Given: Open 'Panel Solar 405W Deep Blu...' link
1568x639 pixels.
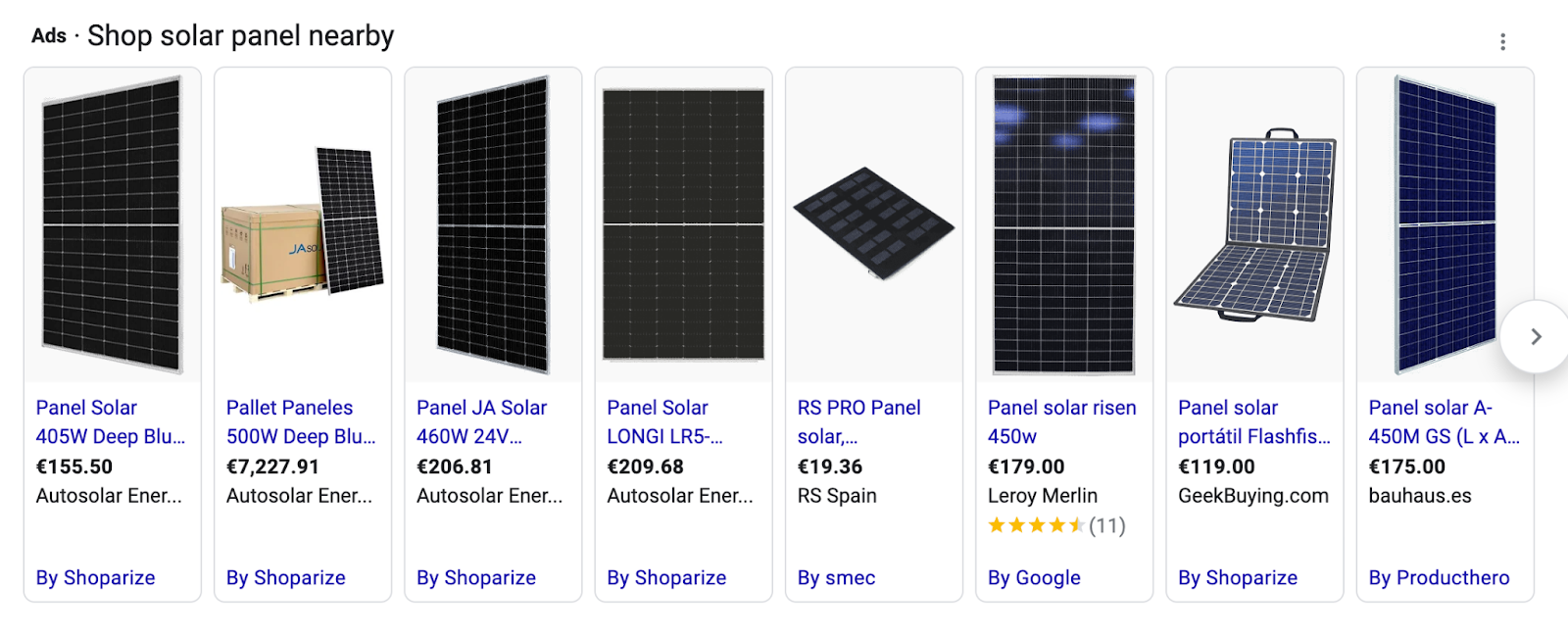Looking at the screenshot, I should click(x=110, y=421).
